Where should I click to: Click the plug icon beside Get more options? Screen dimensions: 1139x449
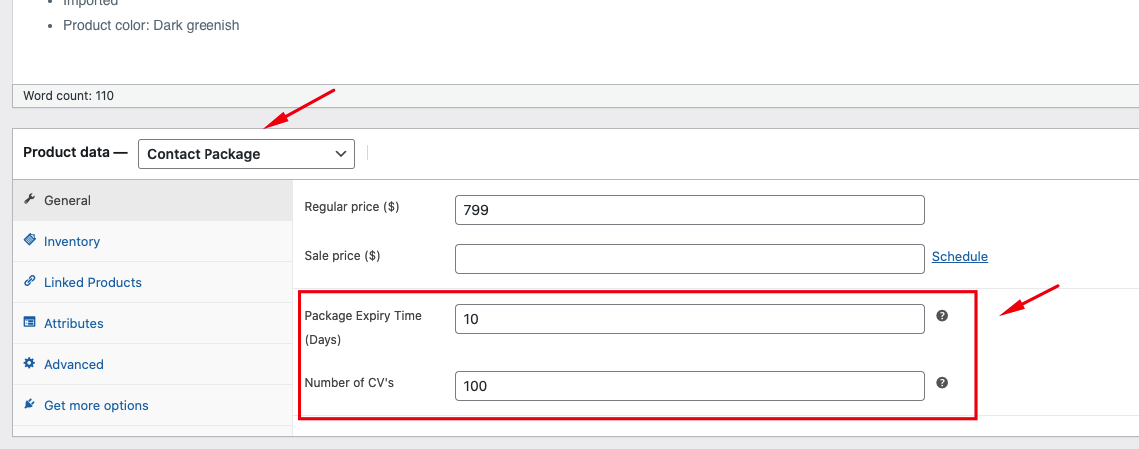(x=29, y=405)
